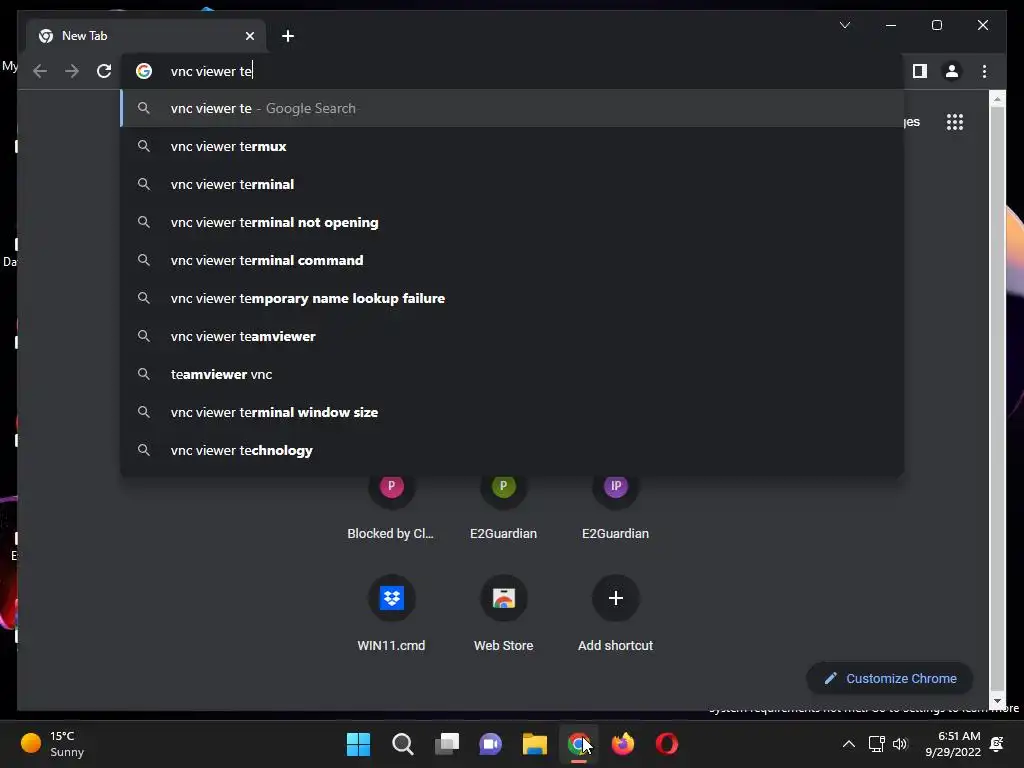Reload the current page
Screen dimensions: 1024x768
pyautogui.click(x=104, y=71)
